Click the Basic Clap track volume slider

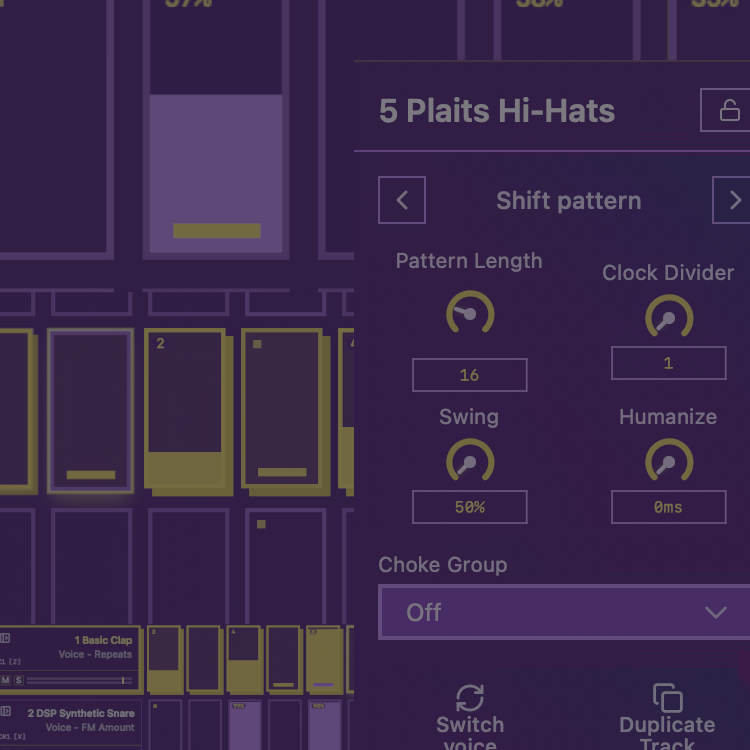[x=79, y=680]
